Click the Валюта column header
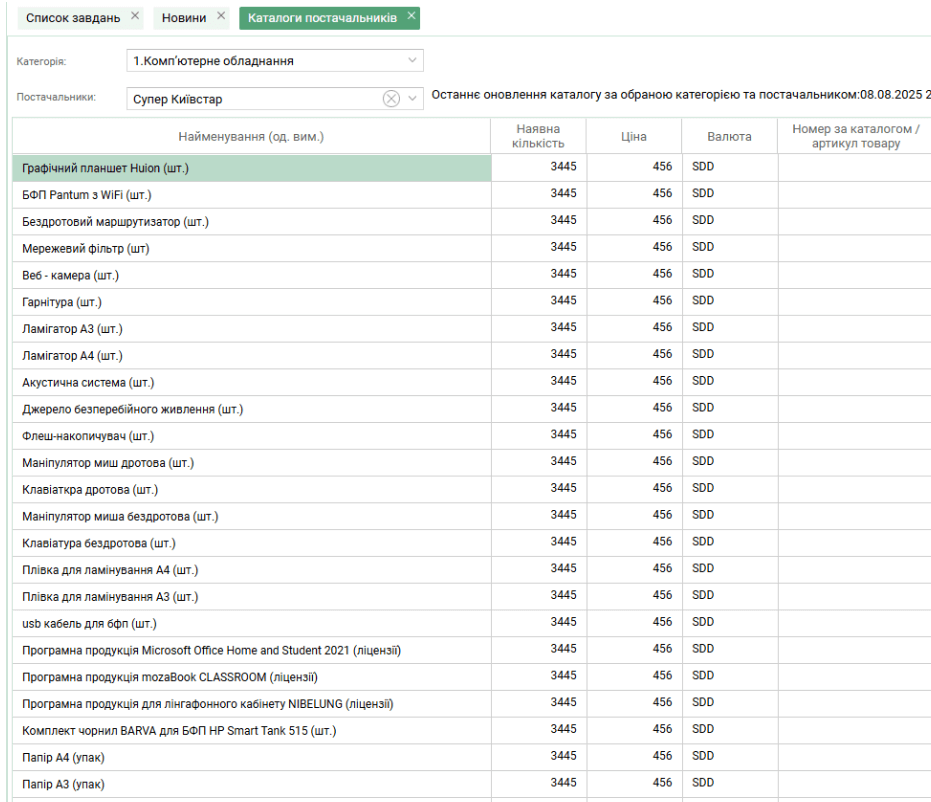 tap(728, 137)
